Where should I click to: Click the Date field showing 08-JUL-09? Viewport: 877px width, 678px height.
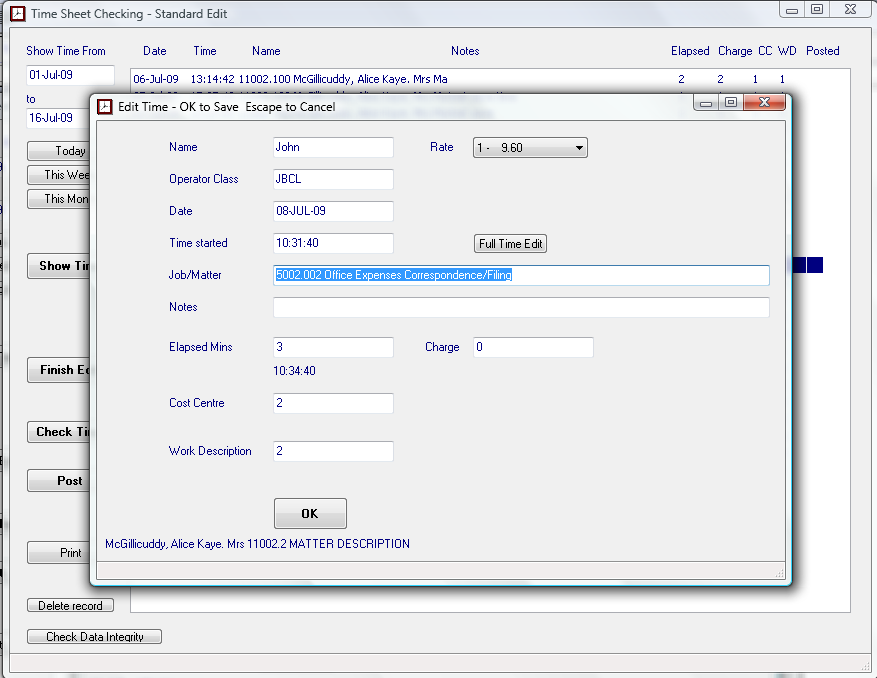pos(333,211)
